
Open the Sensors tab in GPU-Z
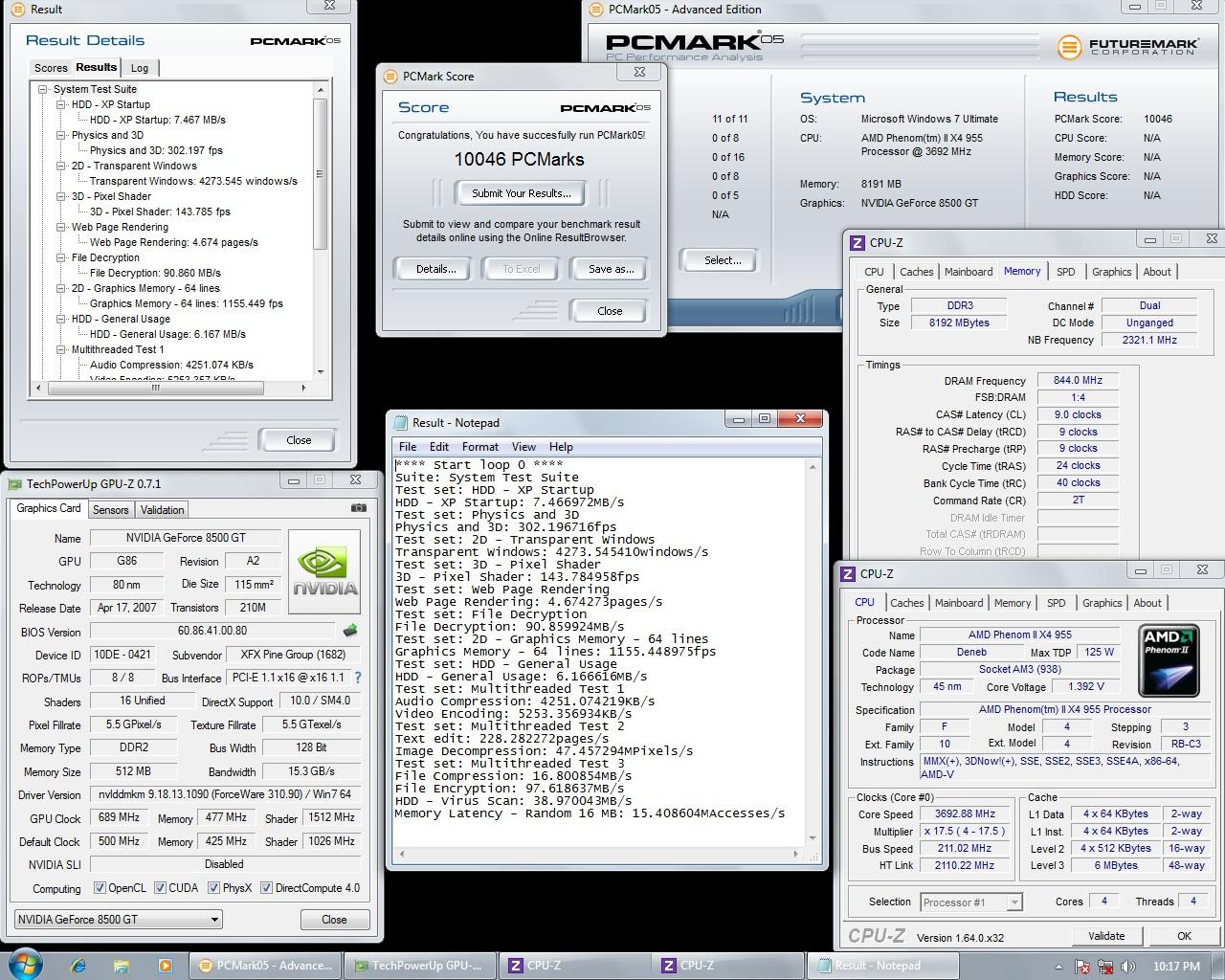(x=110, y=510)
